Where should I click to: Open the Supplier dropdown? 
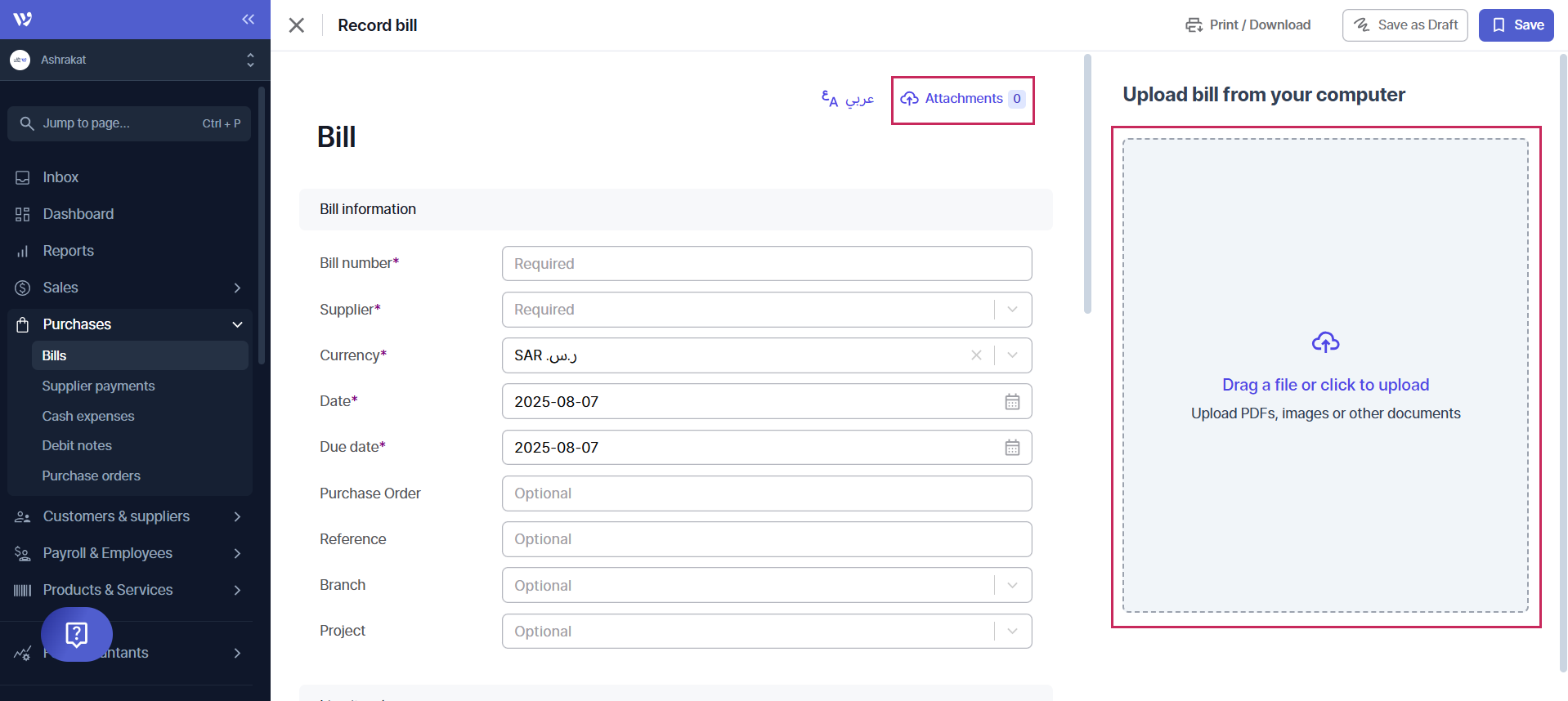pyautogui.click(x=1012, y=310)
